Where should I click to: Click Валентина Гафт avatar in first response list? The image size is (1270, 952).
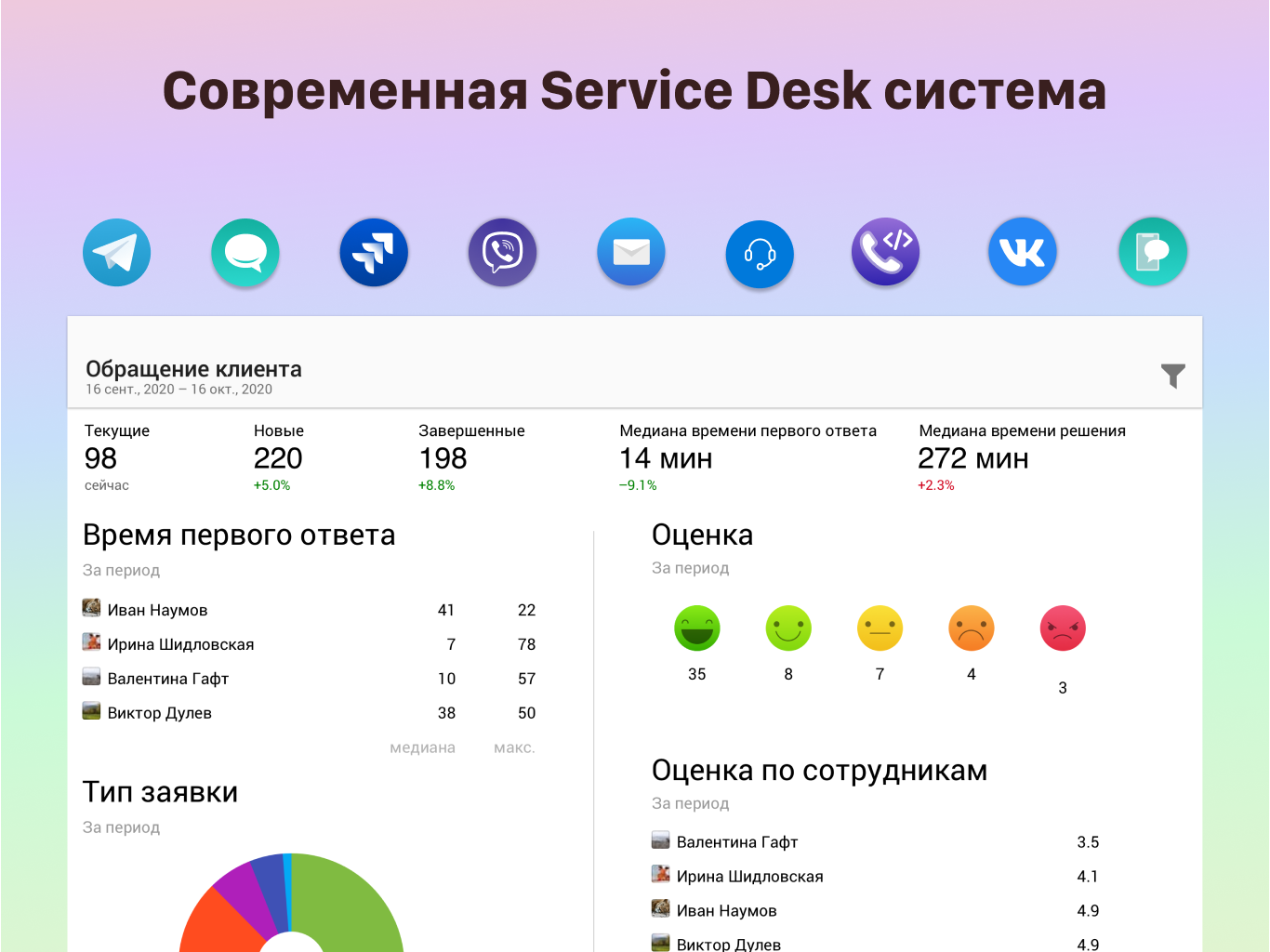tap(91, 677)
